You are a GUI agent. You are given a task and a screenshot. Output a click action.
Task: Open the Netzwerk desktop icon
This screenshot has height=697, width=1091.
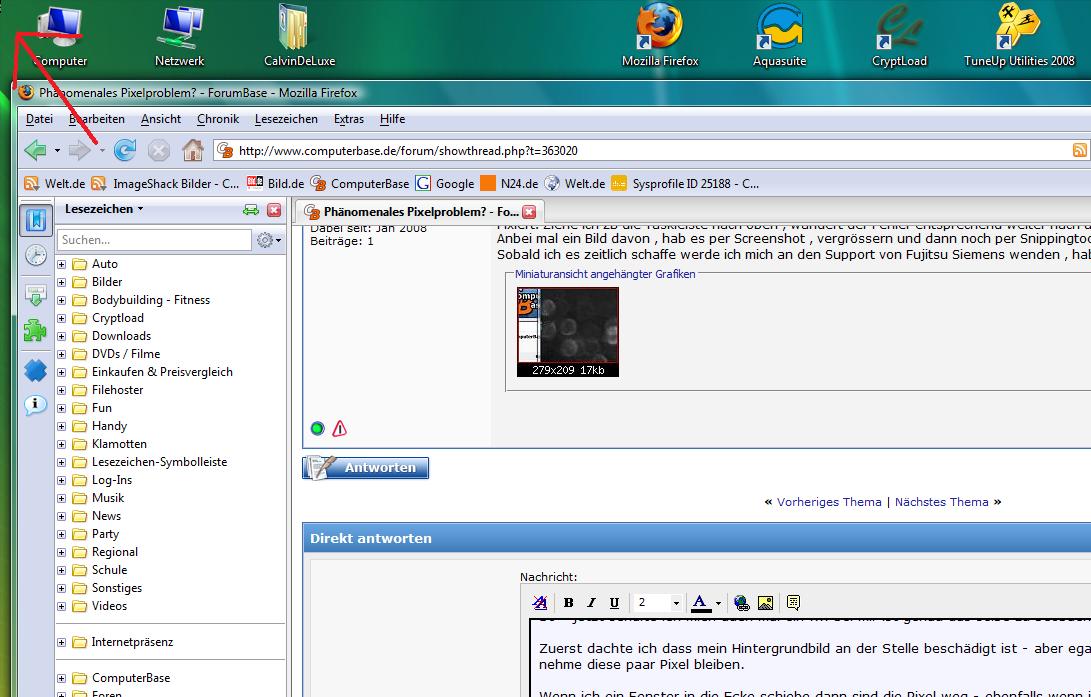pyautogui.click(x=180, y=35)
